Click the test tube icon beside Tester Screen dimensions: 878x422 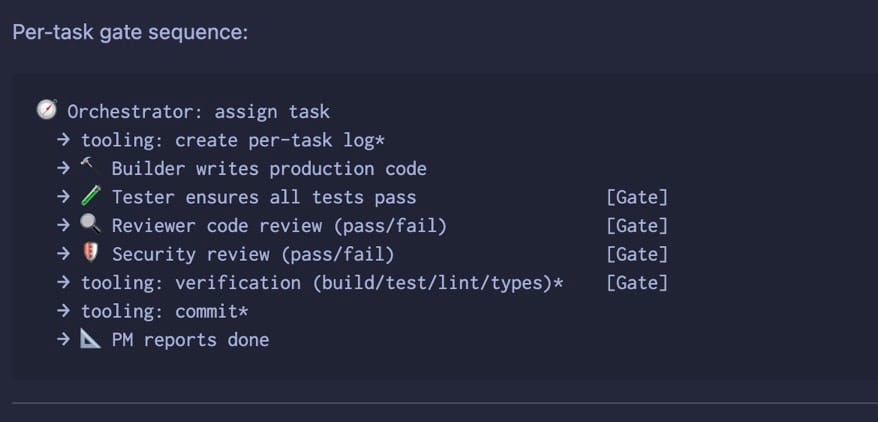(x=90, y=196)
